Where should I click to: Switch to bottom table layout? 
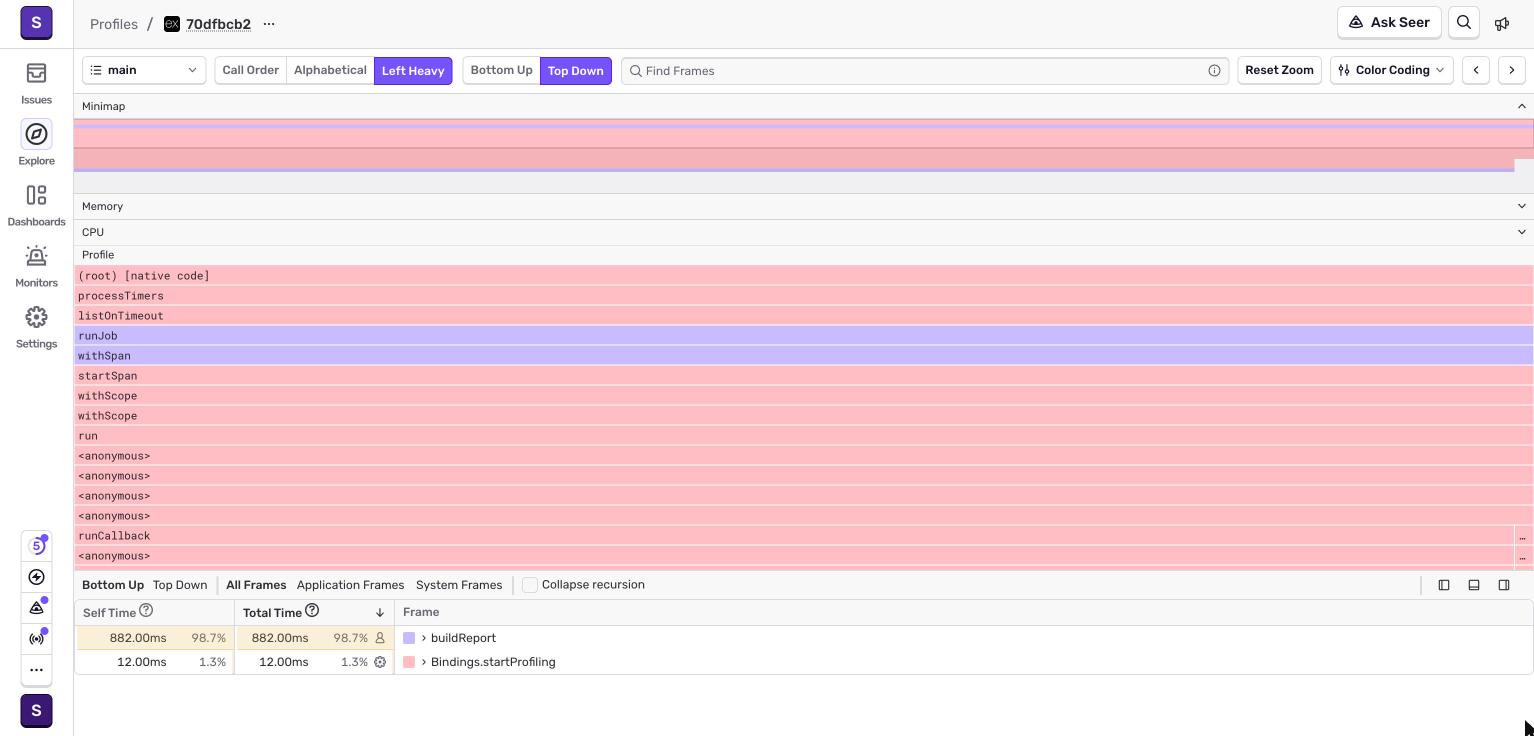tap(1474, 585)
